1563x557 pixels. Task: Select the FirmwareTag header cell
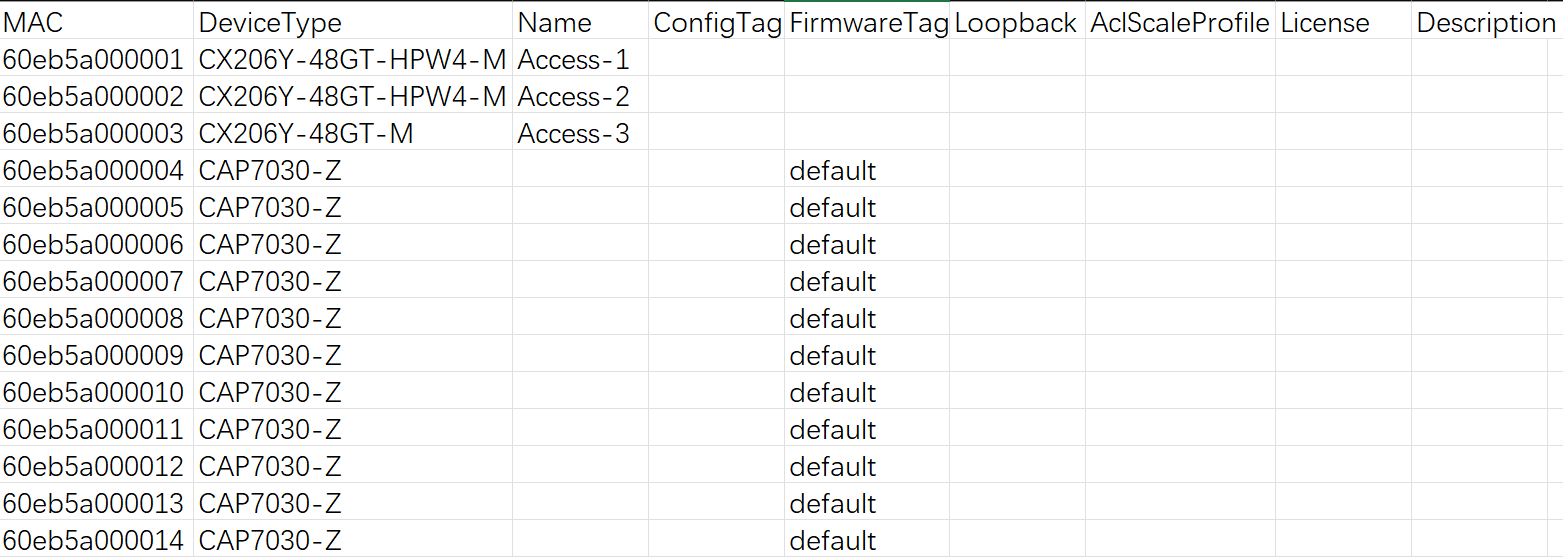pos(867,21)
